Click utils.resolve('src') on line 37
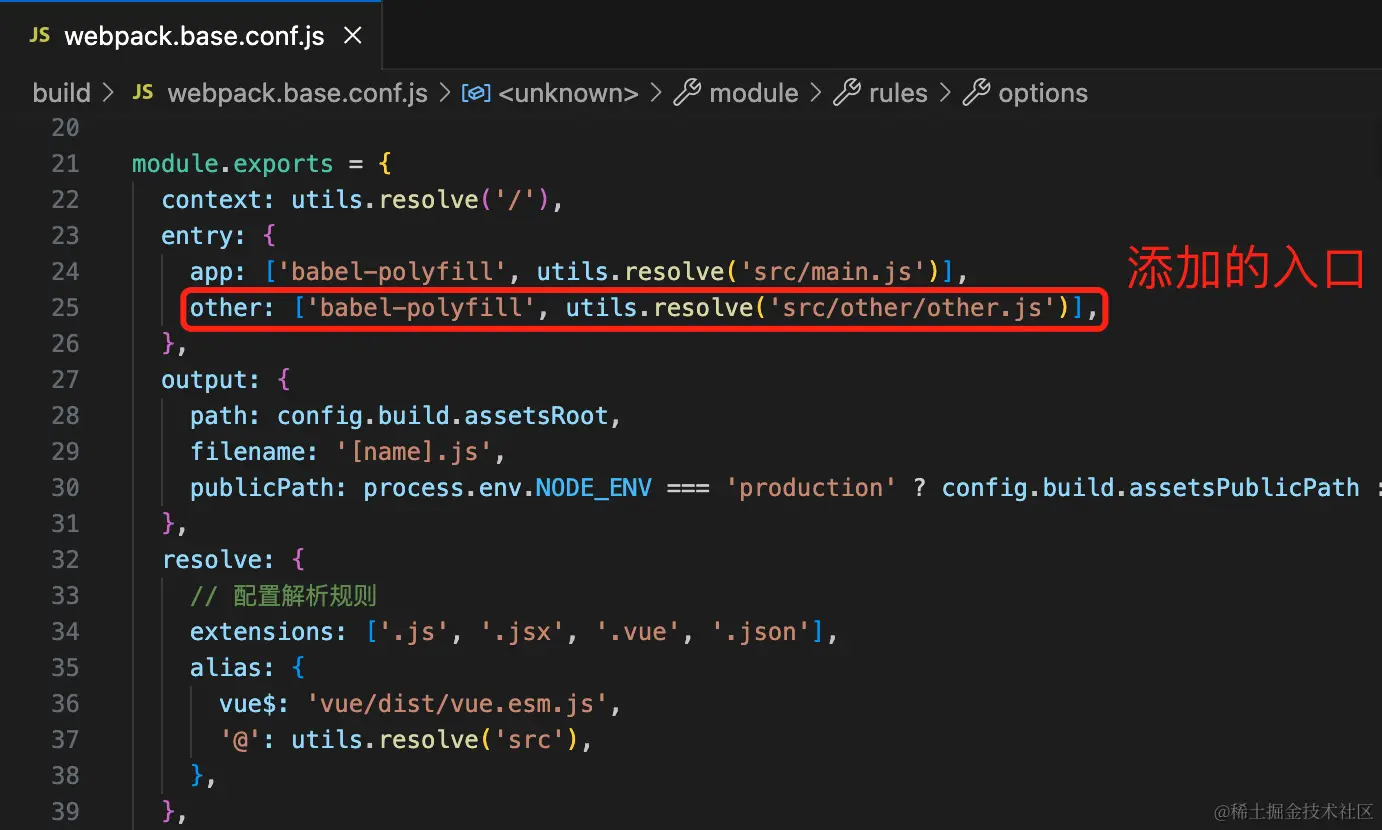 (435, 740)
